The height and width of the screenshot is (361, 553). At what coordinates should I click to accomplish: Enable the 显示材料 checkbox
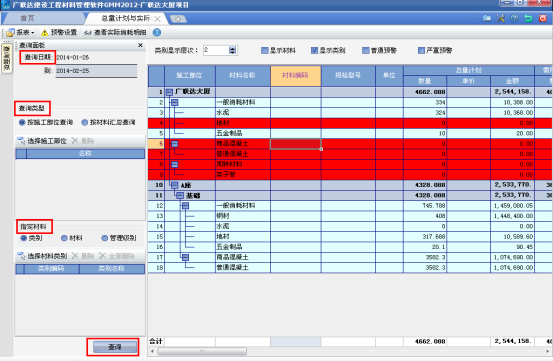[x=265, y=50]
